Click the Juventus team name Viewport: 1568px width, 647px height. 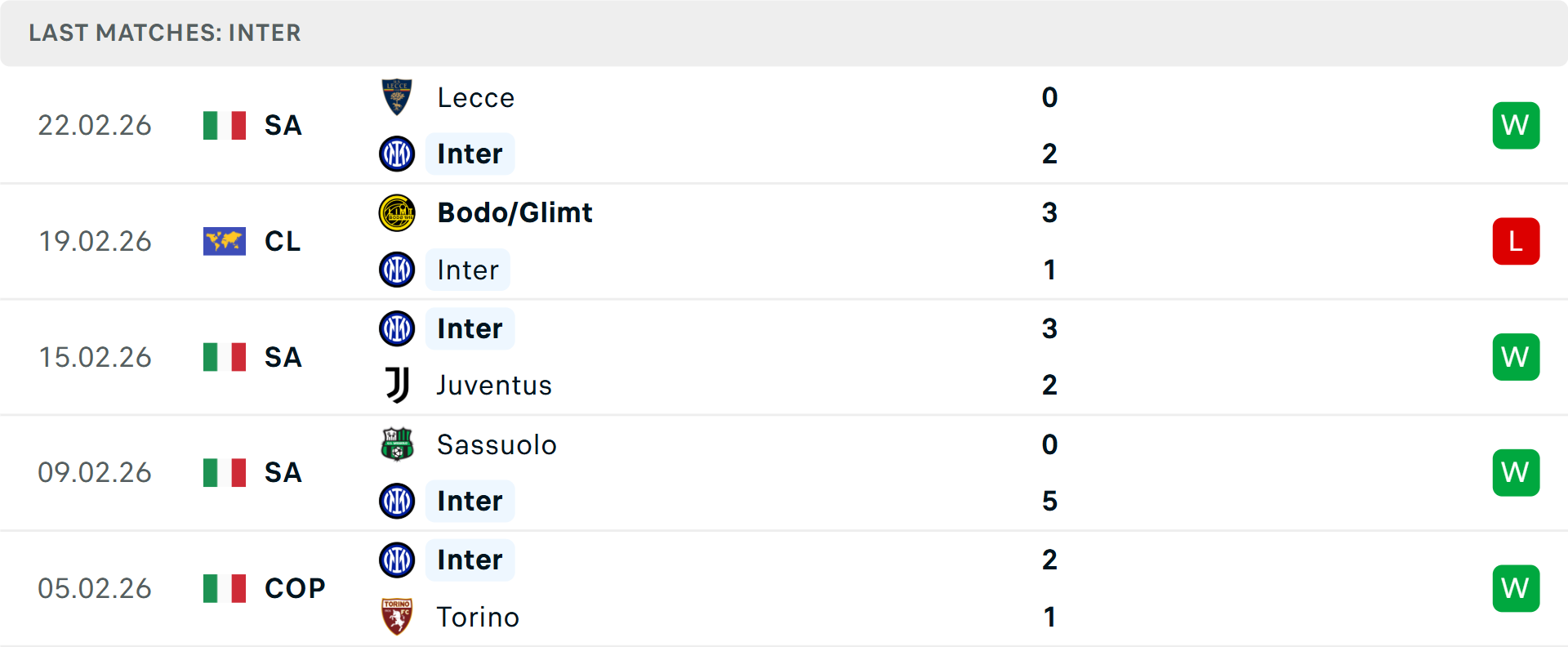pyautogui.click(x=493, y=385)
